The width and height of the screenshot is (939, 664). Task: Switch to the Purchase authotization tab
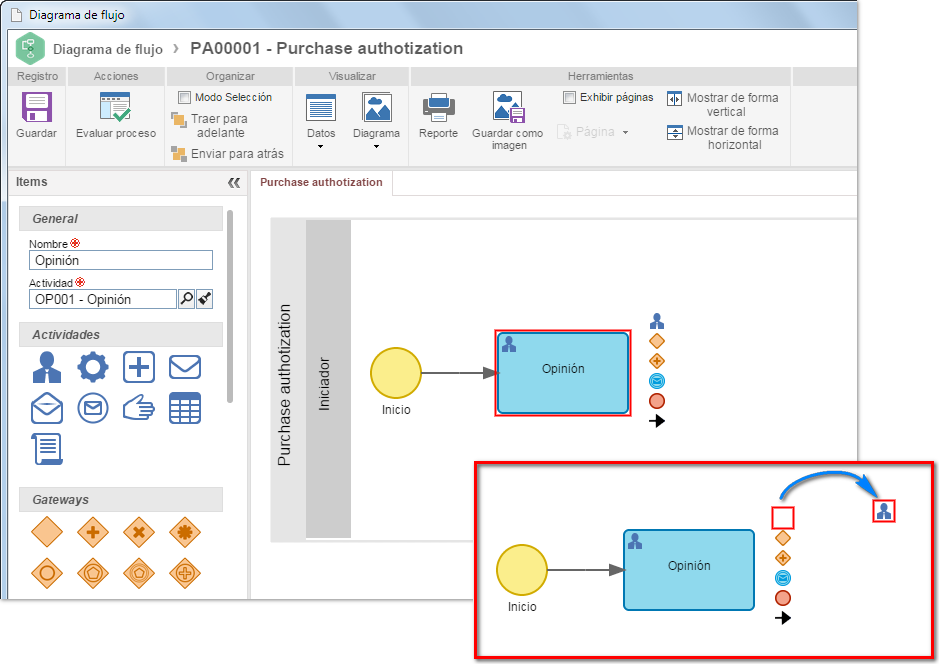(321, 182)
